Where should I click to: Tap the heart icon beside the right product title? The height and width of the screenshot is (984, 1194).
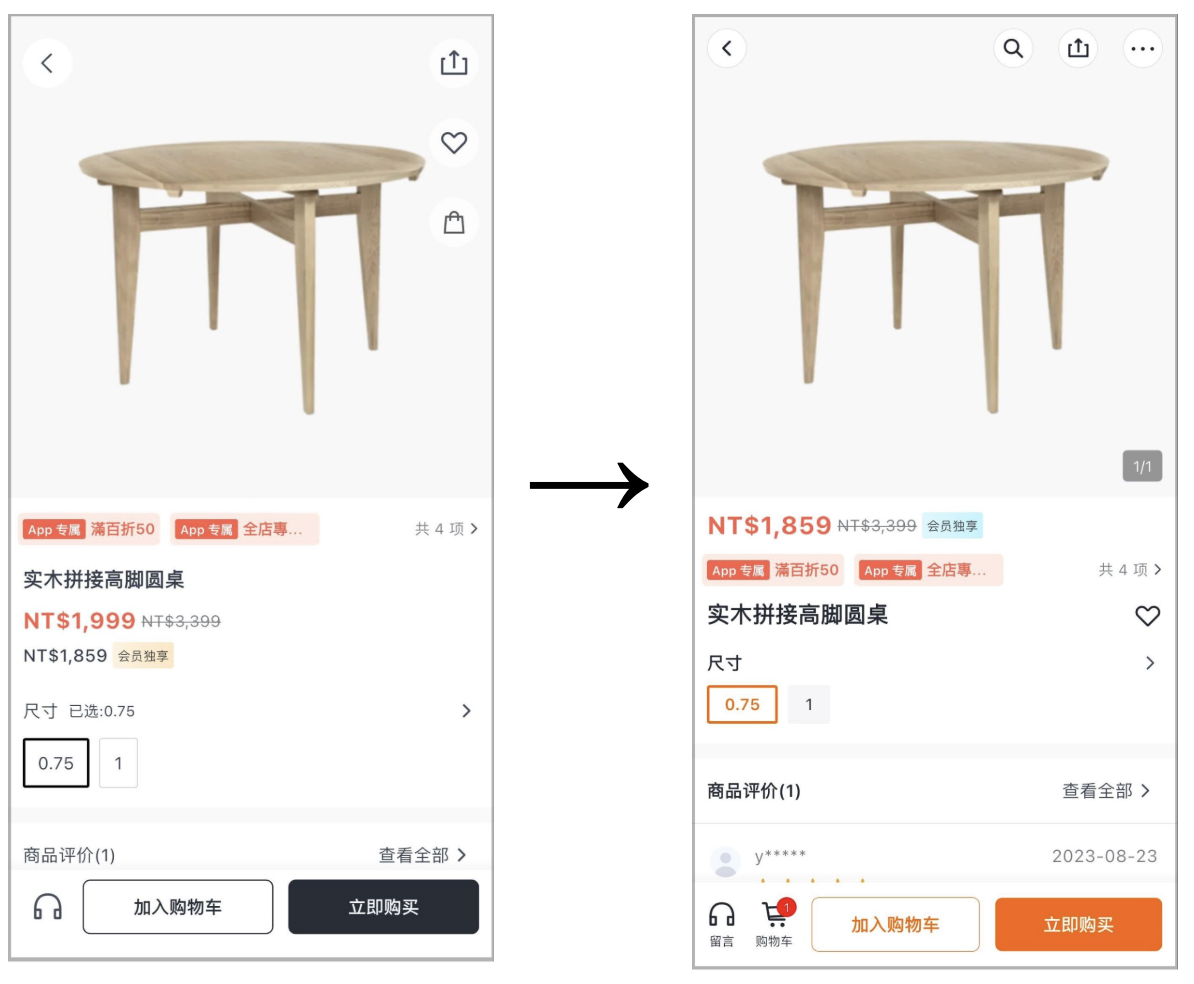pos(1147,615)
